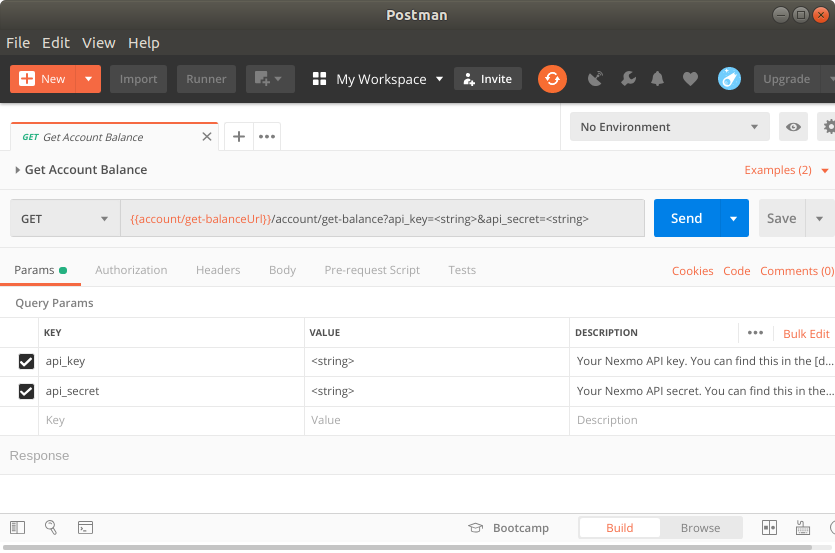Open the notifications bell icon
This screenshot has height=553, width=835.
pos(658,79)
